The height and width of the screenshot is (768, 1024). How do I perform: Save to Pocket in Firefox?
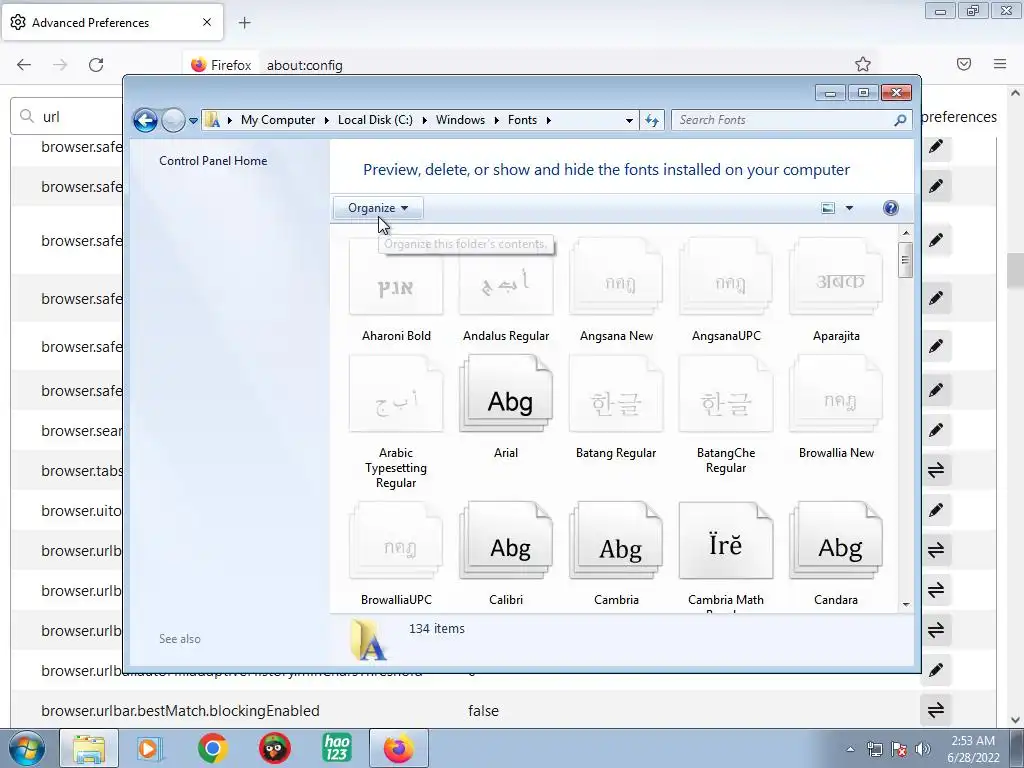(x=964, y=64)
